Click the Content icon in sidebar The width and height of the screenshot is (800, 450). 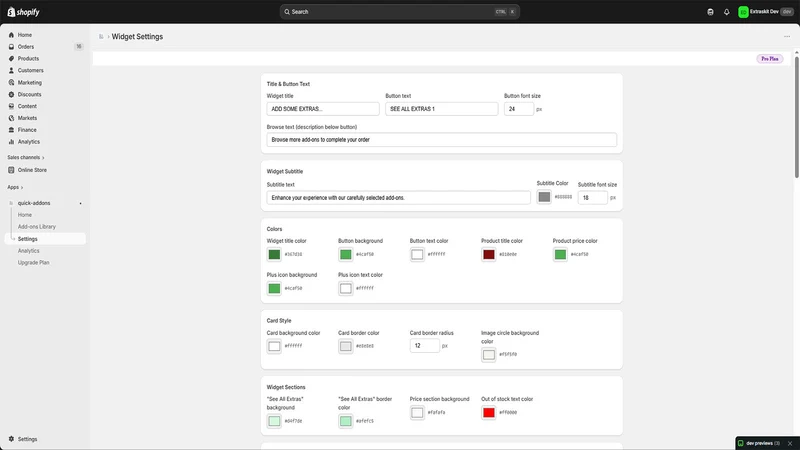click(x=11, y=106)
